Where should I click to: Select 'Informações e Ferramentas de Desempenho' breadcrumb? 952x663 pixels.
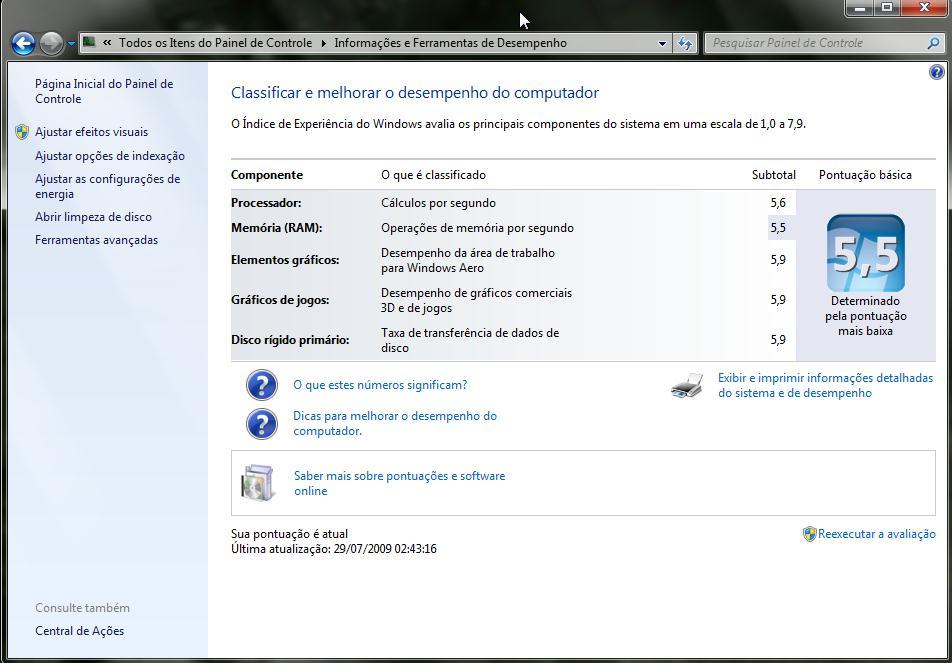point(450,43)
